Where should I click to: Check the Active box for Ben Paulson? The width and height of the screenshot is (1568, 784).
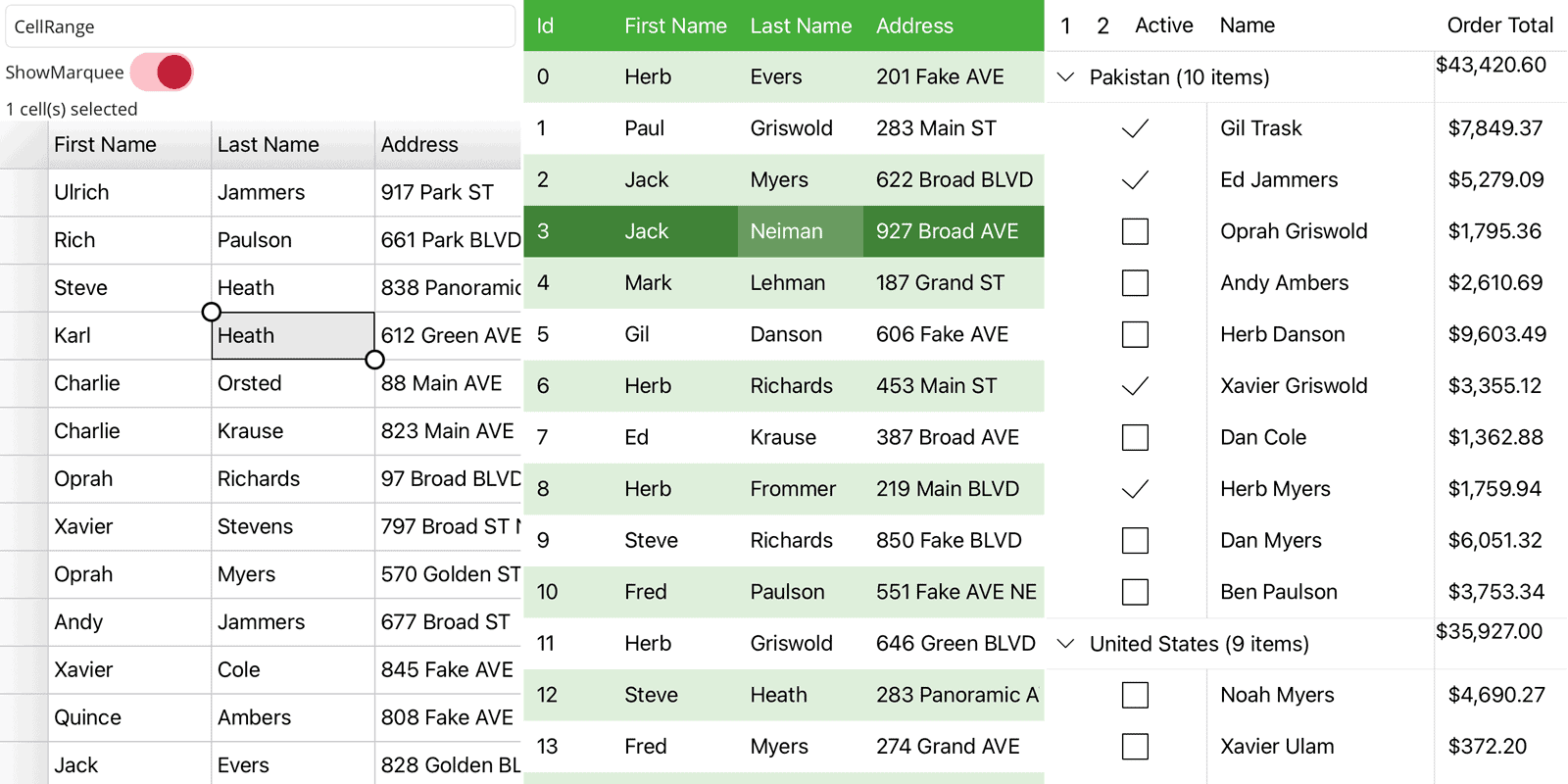click(x=1135, y=592)
